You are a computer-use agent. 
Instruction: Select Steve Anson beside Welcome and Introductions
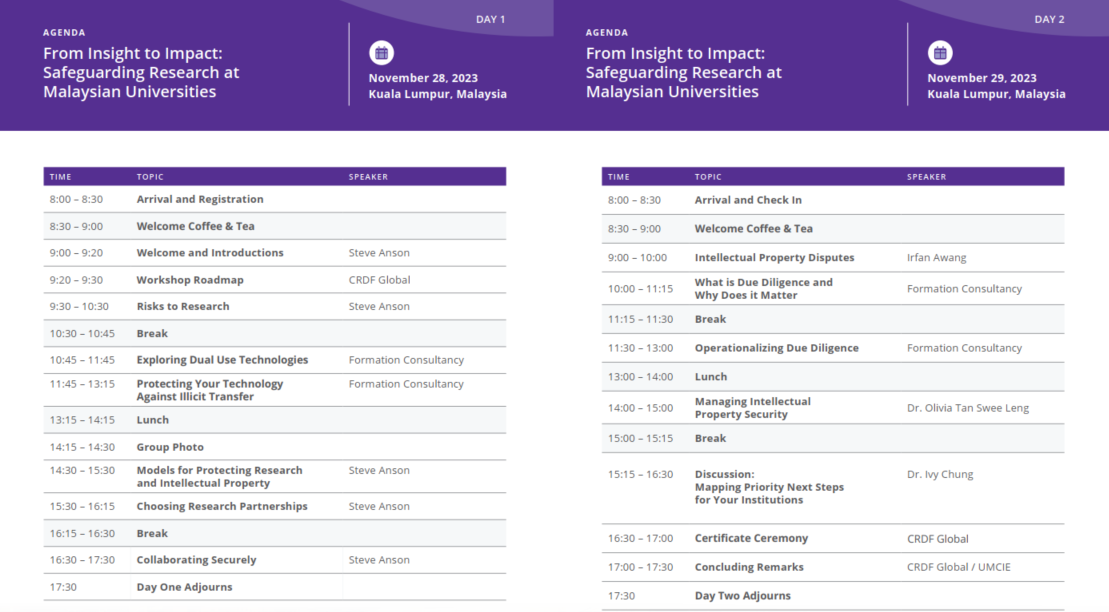pyautogui.click(x=379, y=253)
